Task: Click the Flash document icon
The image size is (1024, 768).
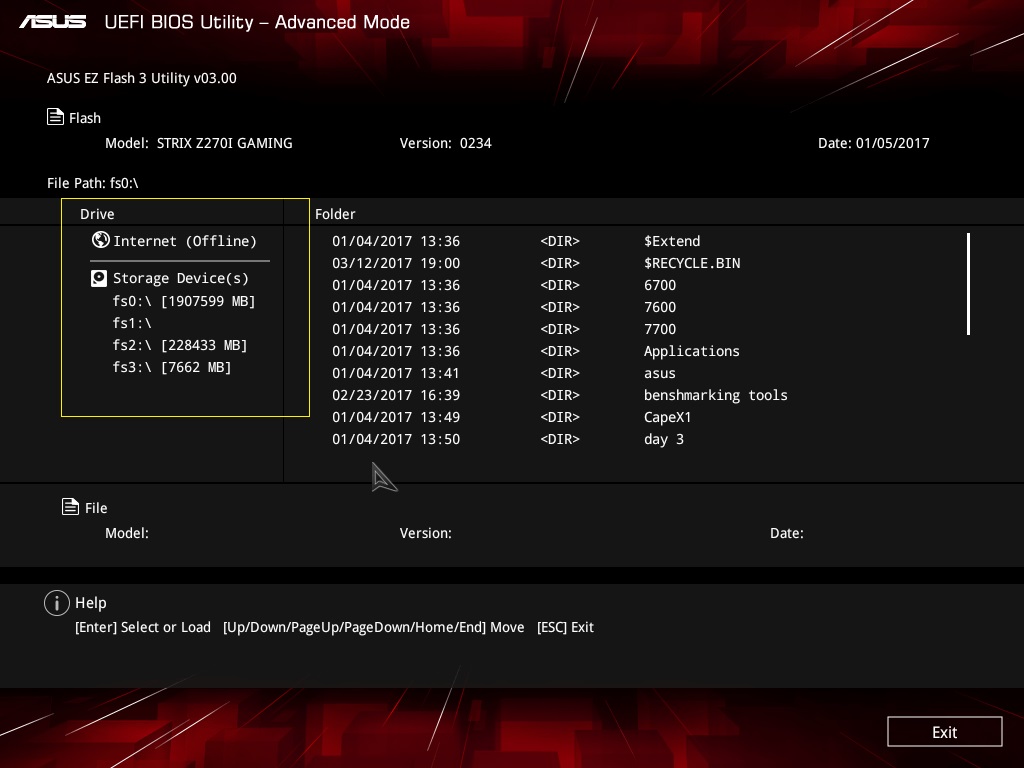Action: [56, 117]
